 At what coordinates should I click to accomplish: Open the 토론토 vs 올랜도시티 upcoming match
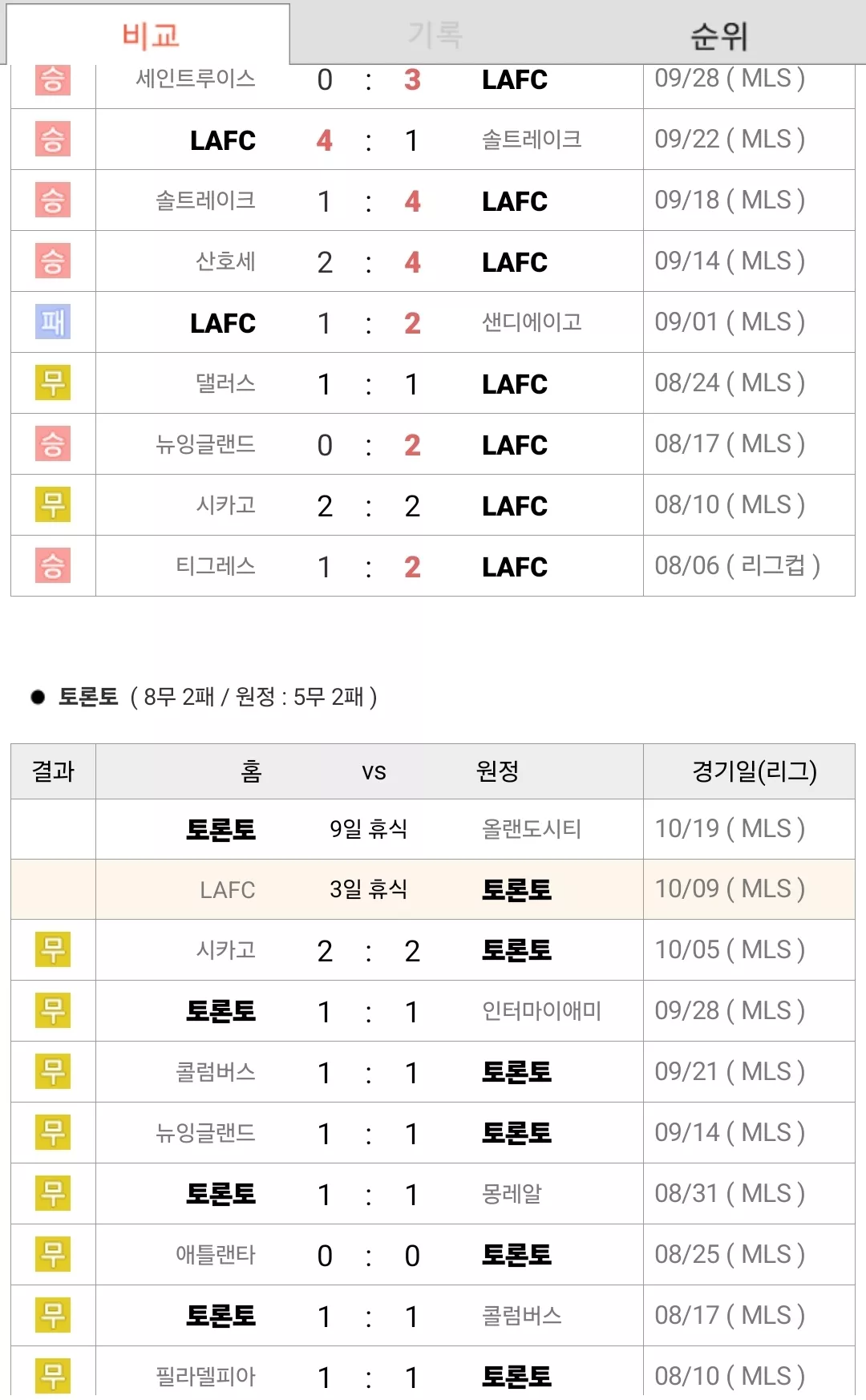(x=433, y=828)
